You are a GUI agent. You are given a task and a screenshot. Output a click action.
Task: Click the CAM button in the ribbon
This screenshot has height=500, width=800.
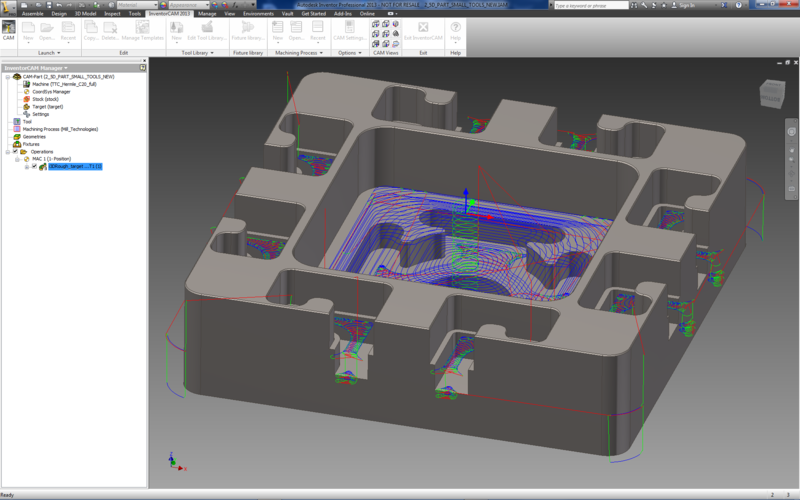click(9, 30)
